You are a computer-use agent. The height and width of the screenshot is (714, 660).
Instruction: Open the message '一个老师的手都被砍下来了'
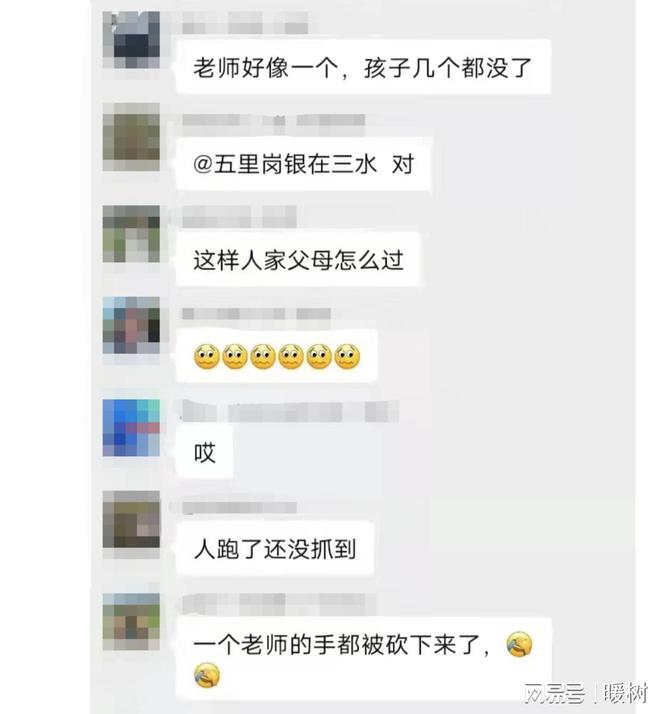[363, 659]
